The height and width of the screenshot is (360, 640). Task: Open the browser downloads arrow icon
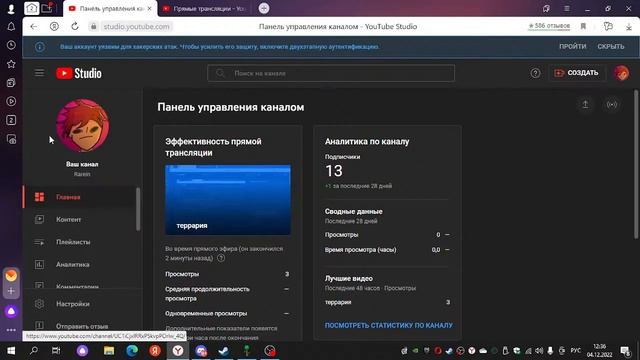(x=629, y=27)
